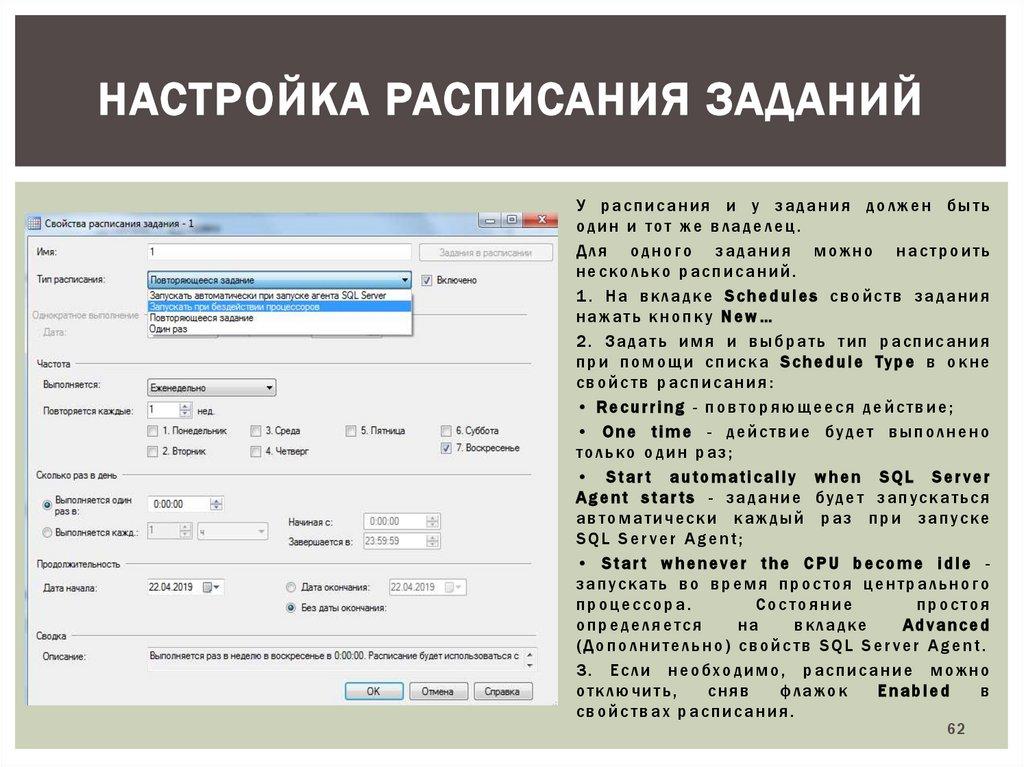Select the 'Выполняется кажд.' radio button
The image size is (1024, 767).
(x=47, y=532)
